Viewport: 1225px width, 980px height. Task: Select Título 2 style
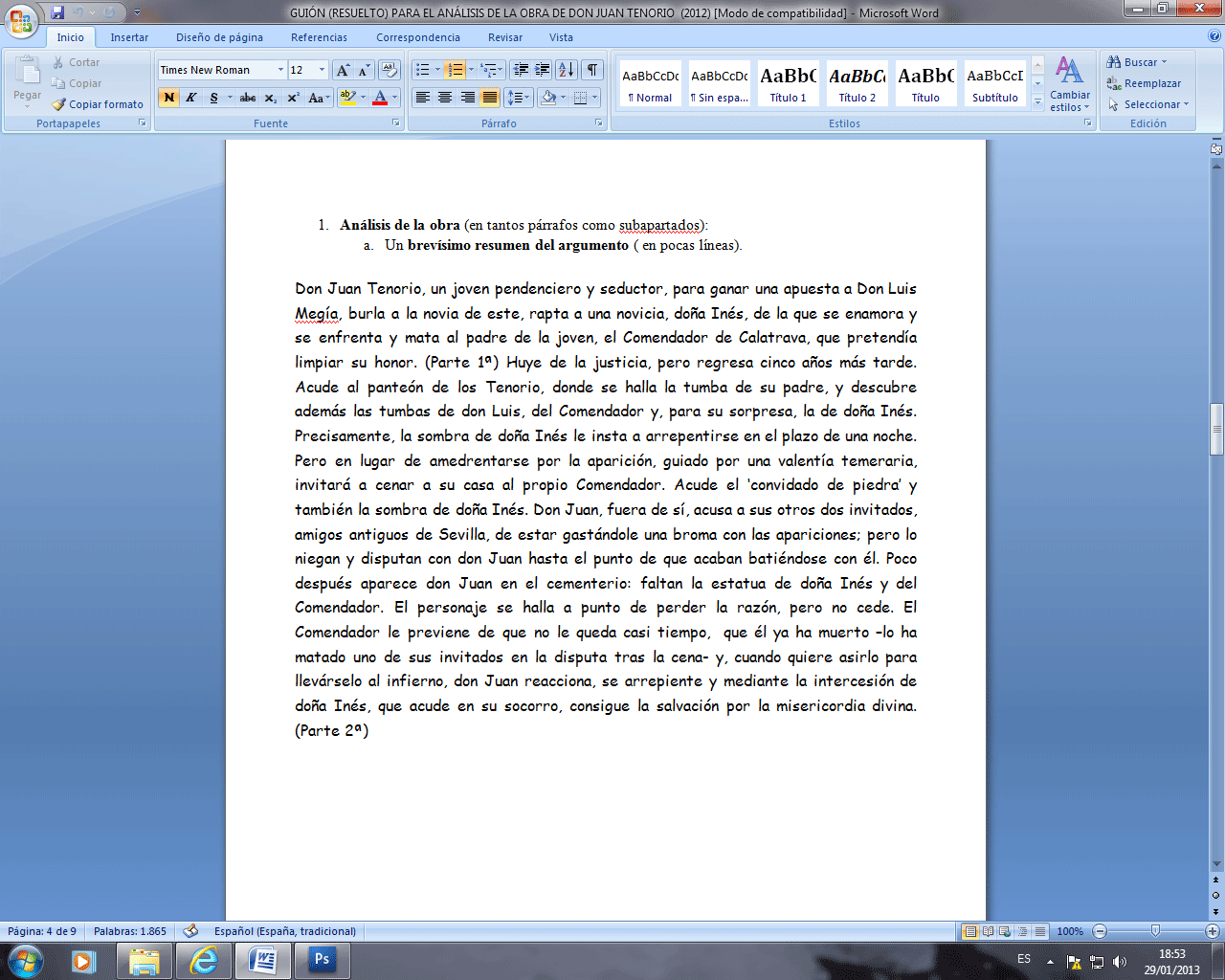coord(857,84)
